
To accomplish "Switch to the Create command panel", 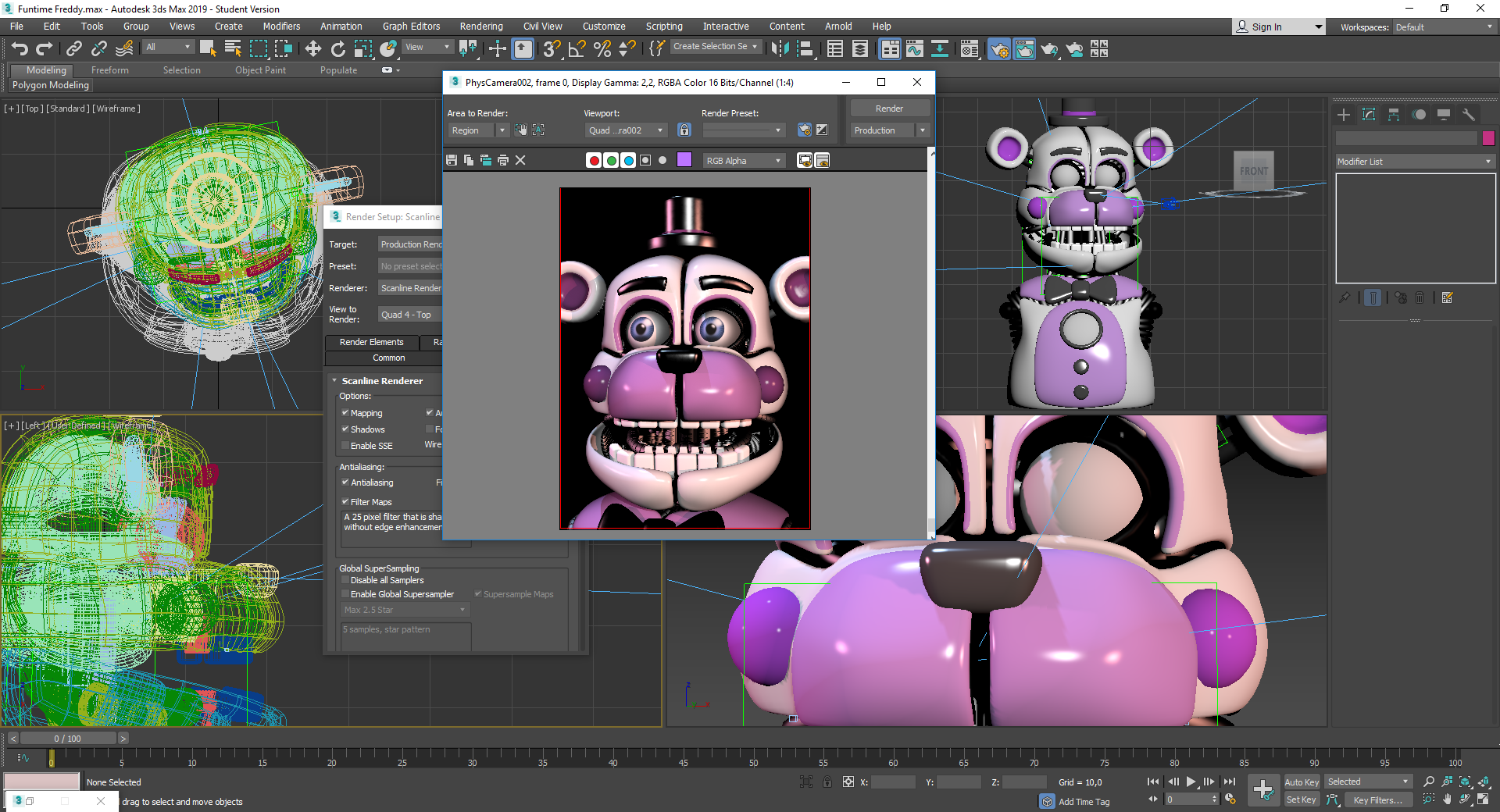I will coord(1344,115).
